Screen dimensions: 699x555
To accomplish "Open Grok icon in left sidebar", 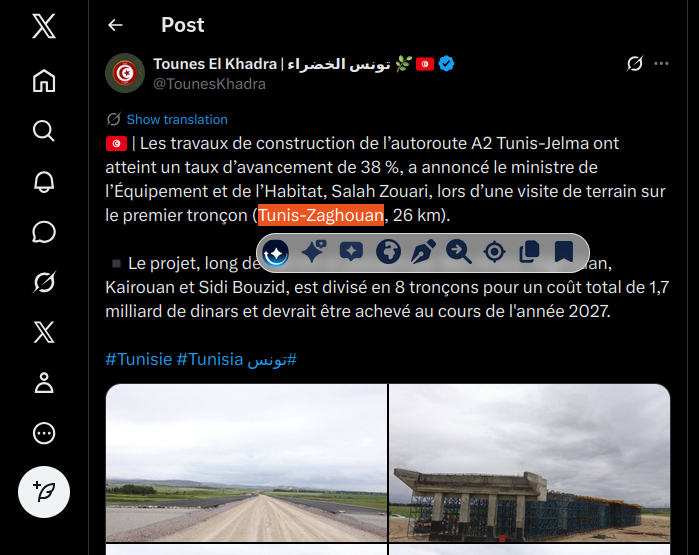I will click(44, 282).
